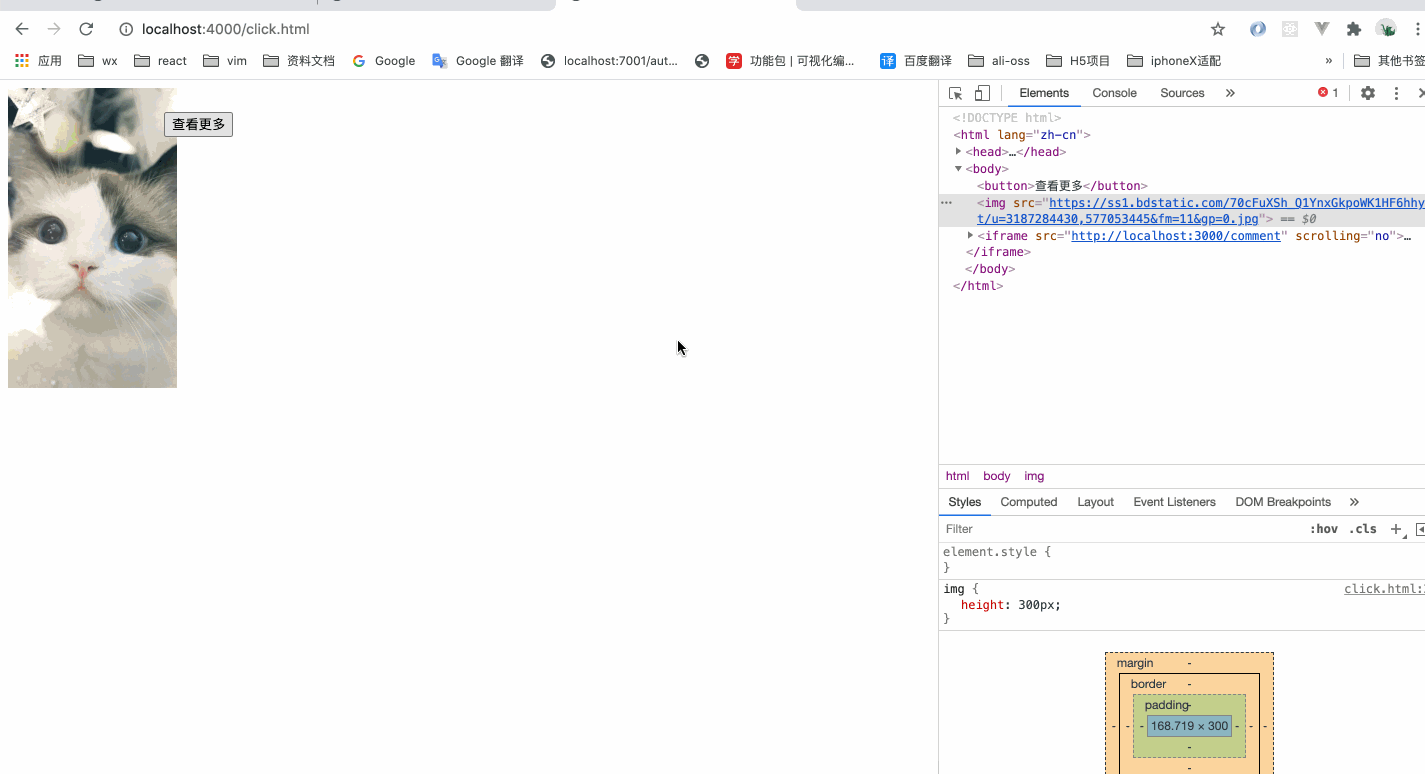Image resolution: width=1425 pixels, height=774 pixels.
Task: Open DevTools settings gear
Action: (1367, 92)
